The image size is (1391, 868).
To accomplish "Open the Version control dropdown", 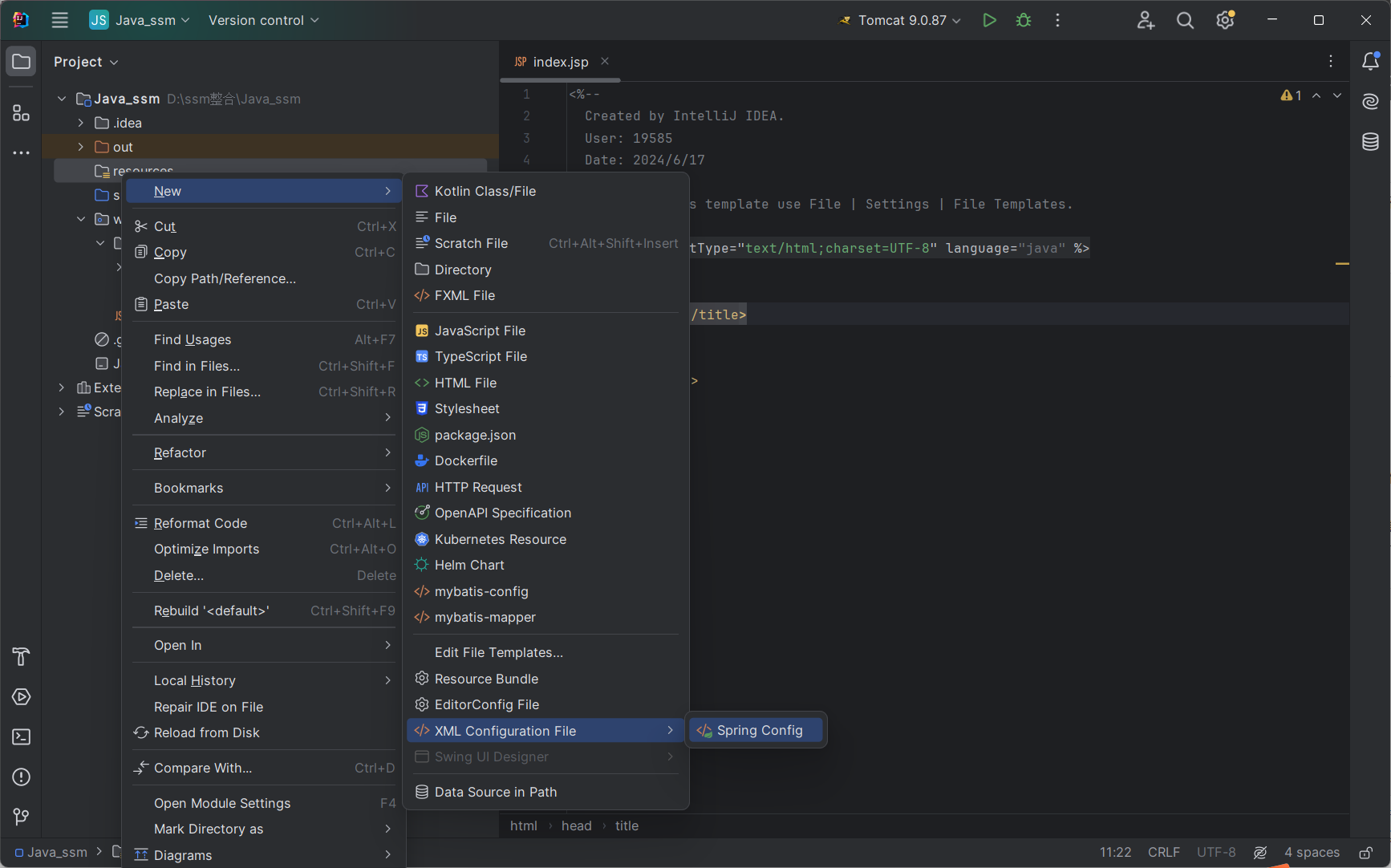I will (x=263, y=20).
